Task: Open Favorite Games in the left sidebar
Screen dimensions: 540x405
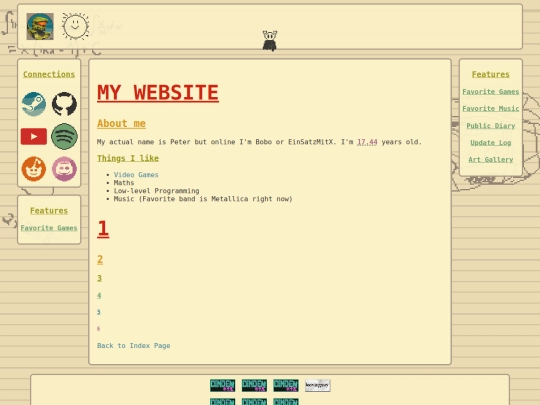Action: point(49,228)
